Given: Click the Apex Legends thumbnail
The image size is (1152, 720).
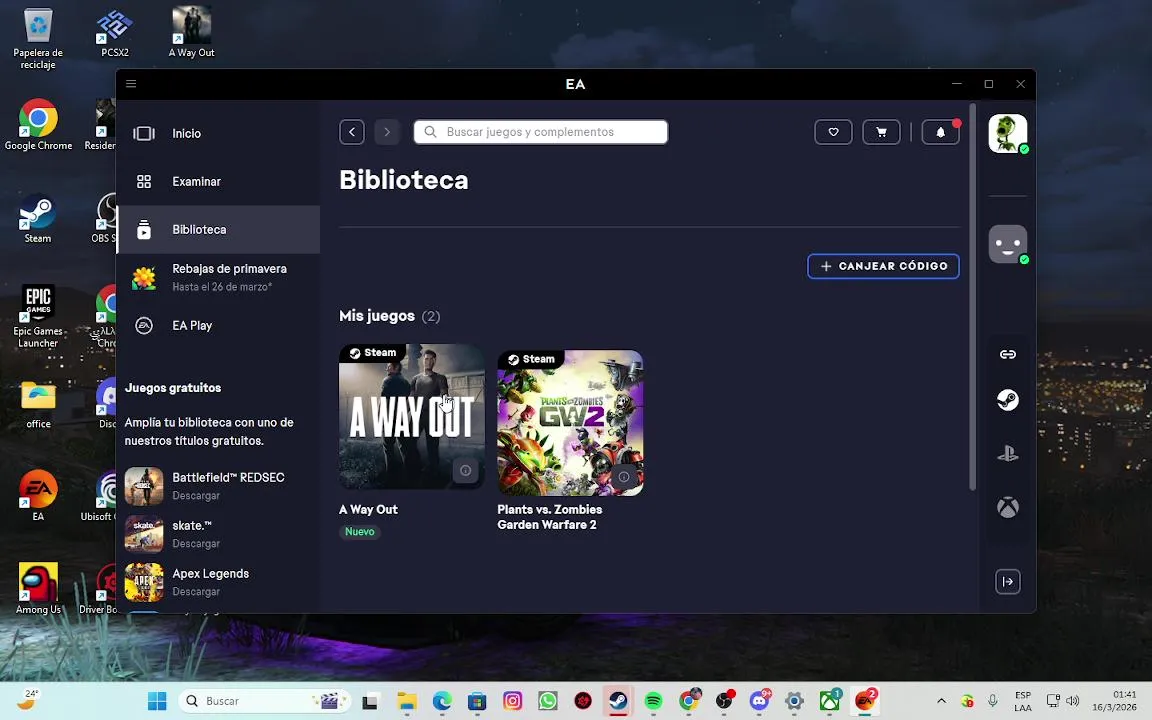Looking at the screenshot, I should [144, 582].
